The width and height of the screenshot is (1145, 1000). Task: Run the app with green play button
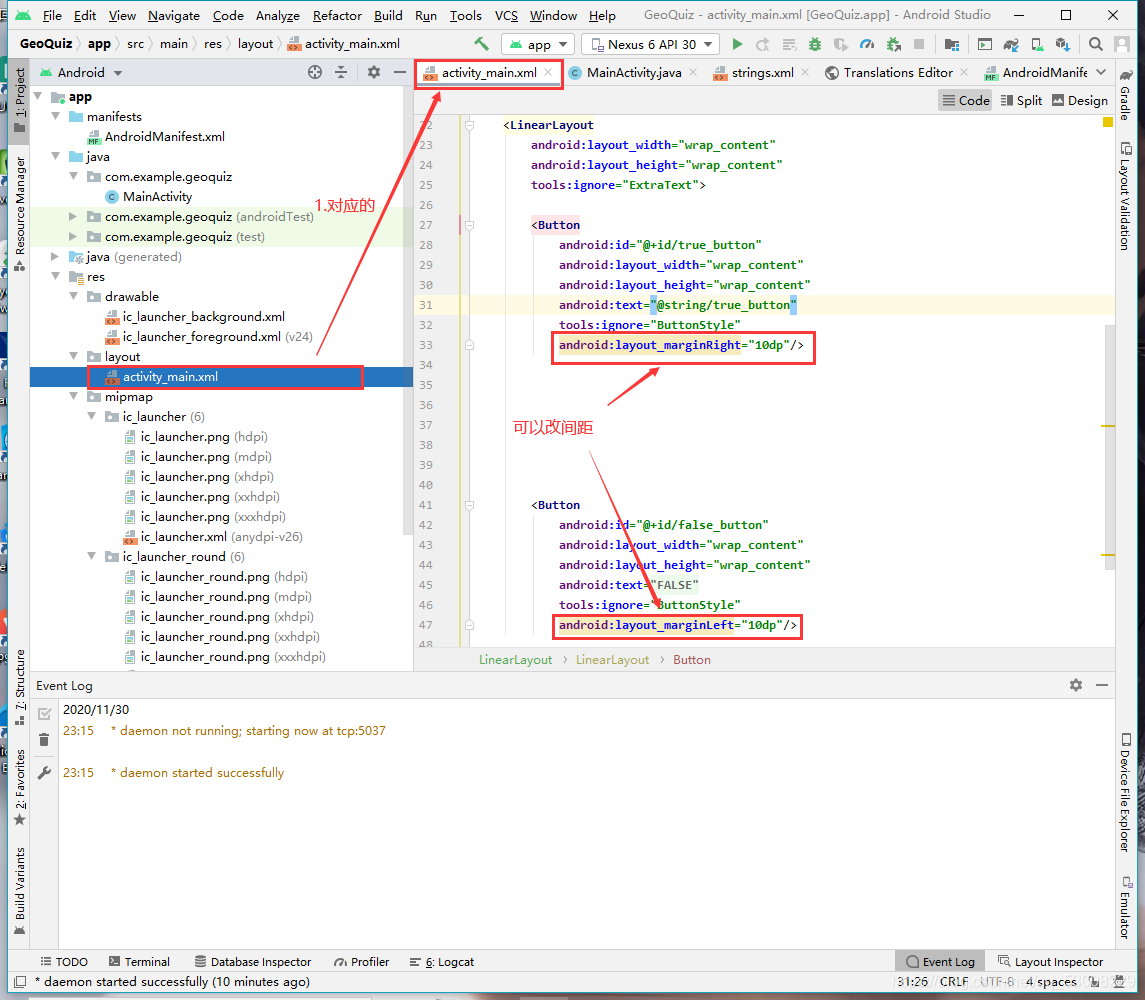[738, 45]
